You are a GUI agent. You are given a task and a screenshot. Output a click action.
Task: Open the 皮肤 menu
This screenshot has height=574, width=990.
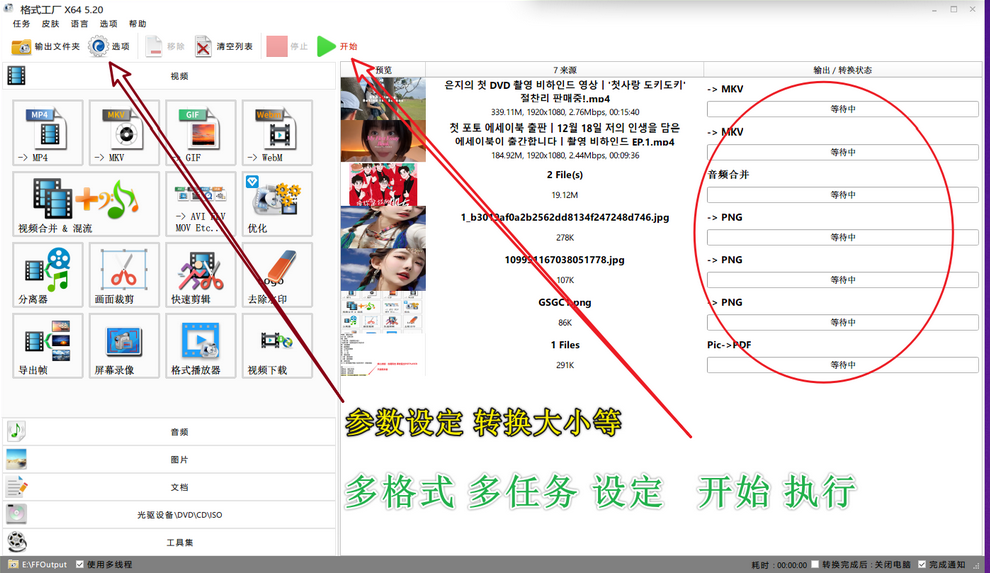point(51,24)
